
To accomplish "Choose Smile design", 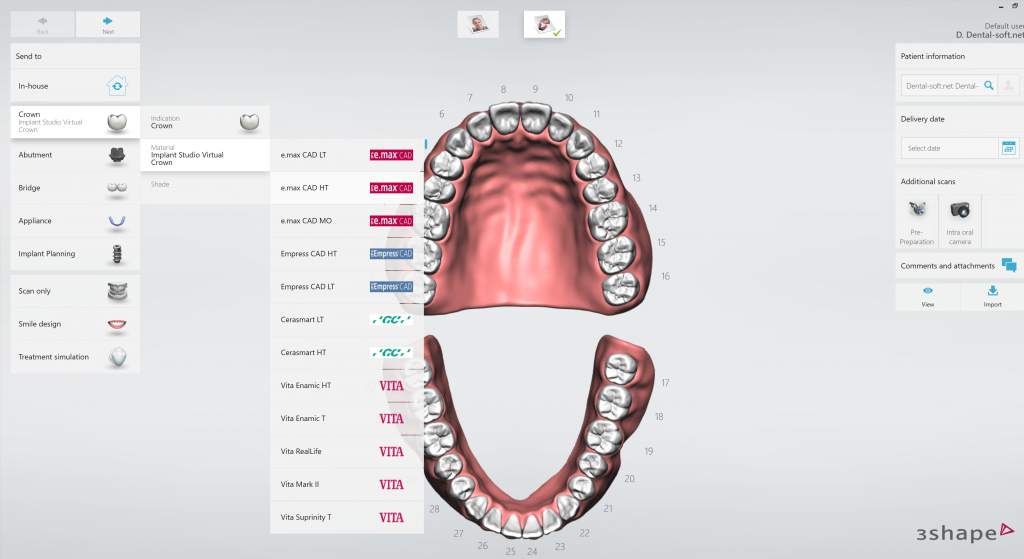I will pyautogui.click(x=75, y=324).
